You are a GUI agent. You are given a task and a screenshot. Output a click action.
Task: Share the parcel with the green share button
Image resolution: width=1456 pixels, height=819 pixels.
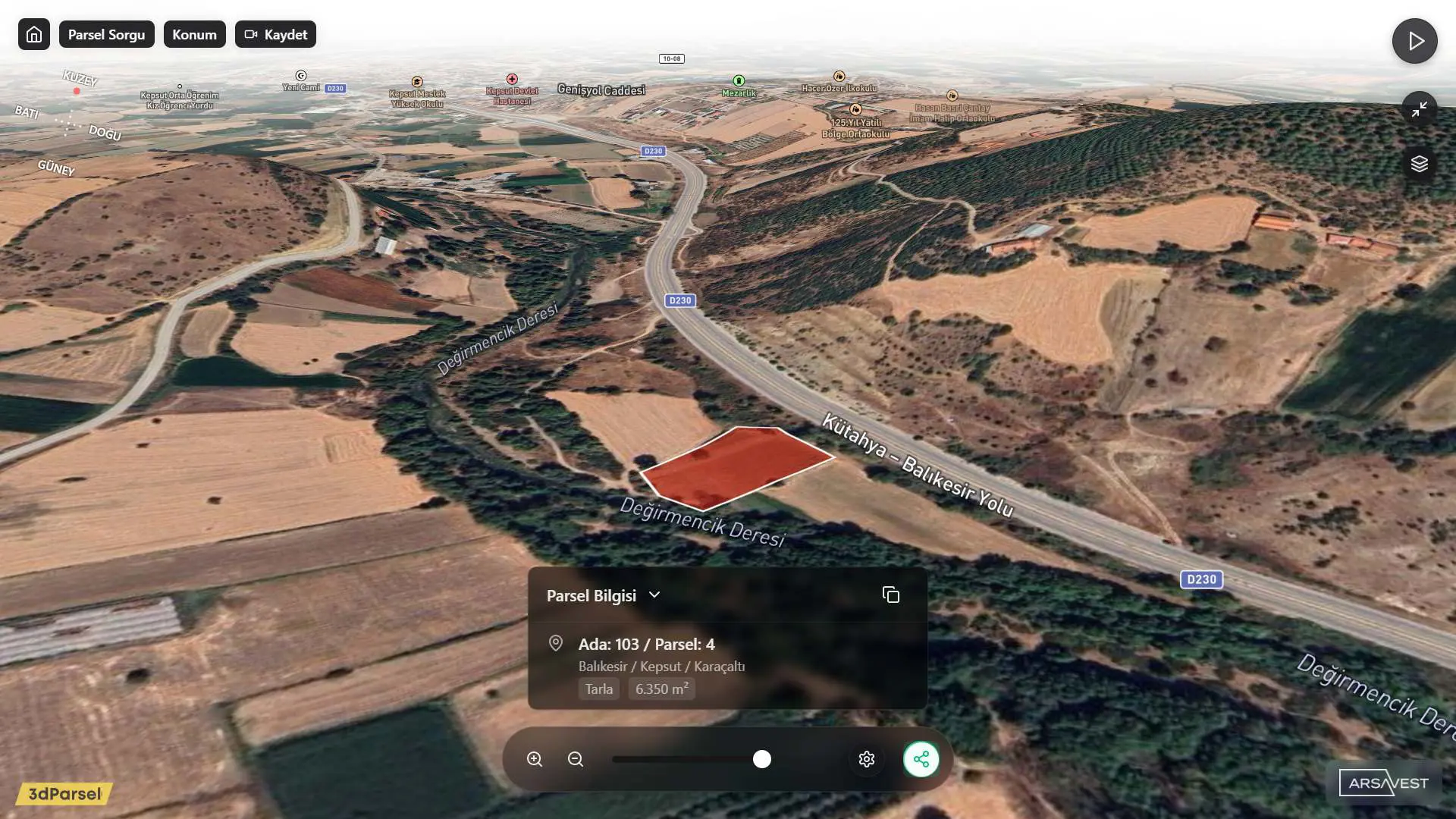[921, 759]
